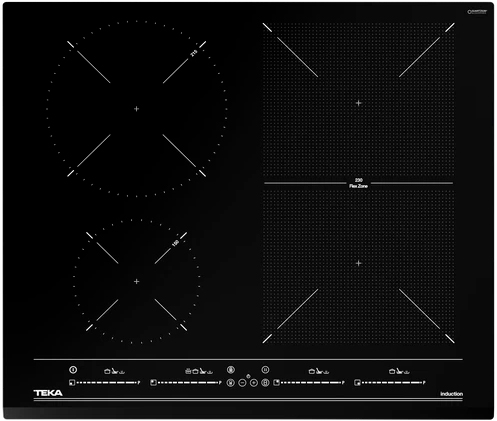This screenshot has height=421, width=497.
Task: Tap the P boost end of second slider
Action: pyautogui.click(x=220, y=382)
